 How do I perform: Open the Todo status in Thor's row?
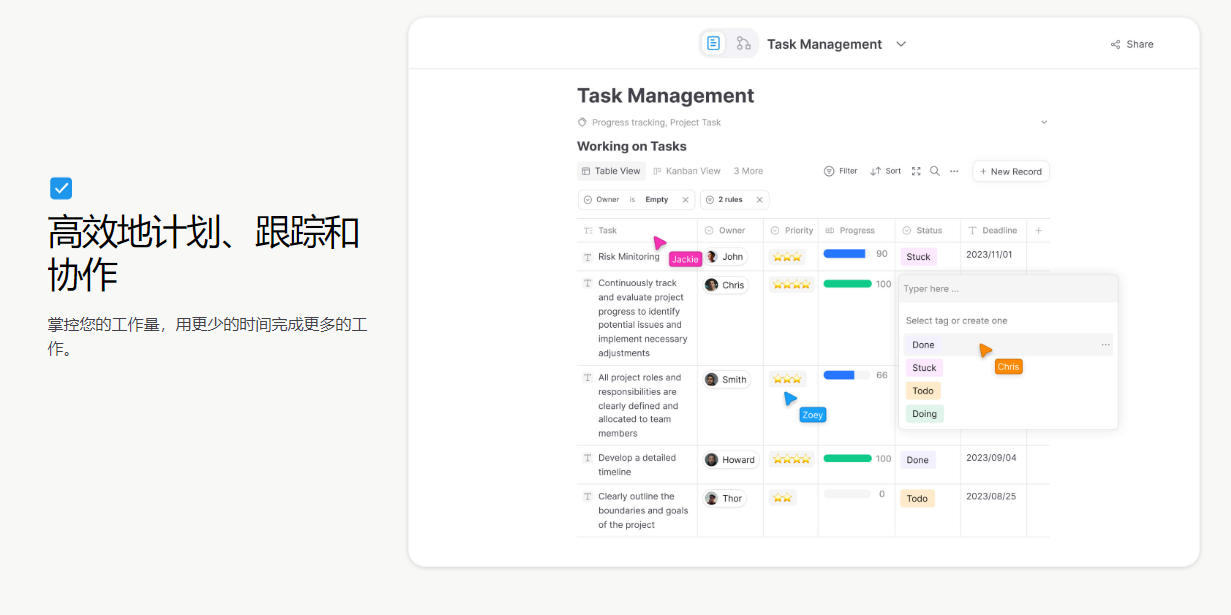click(917, 498)
